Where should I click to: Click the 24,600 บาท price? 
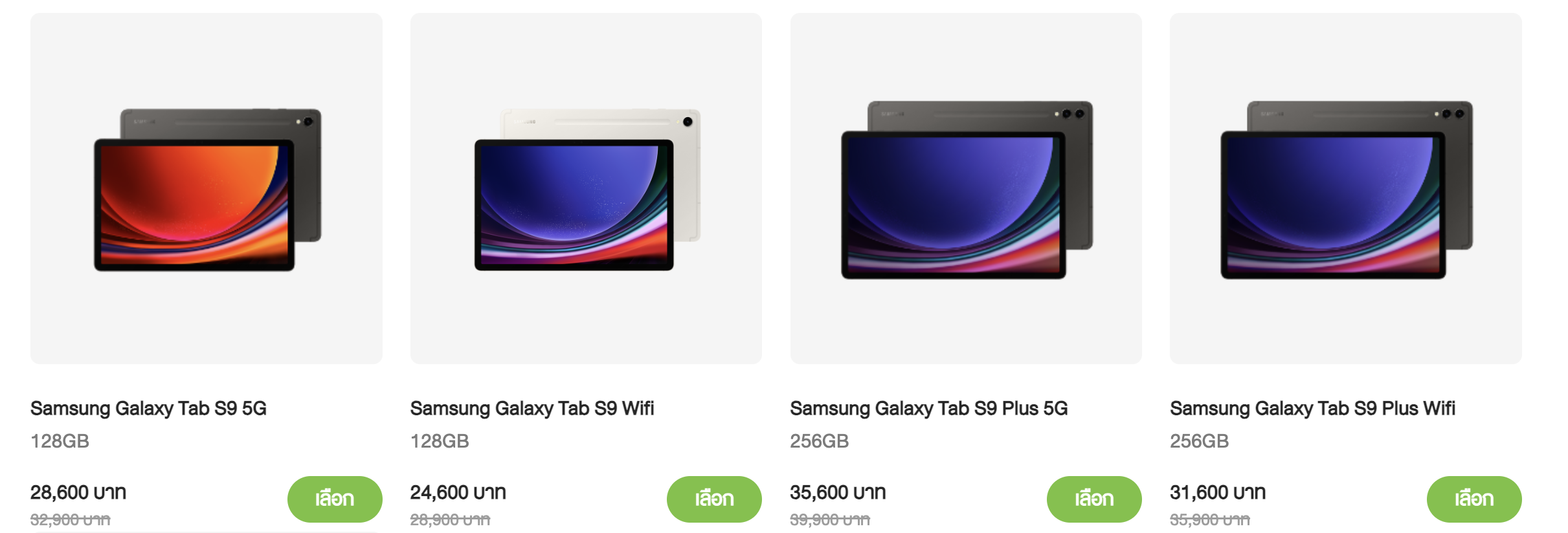458,492
